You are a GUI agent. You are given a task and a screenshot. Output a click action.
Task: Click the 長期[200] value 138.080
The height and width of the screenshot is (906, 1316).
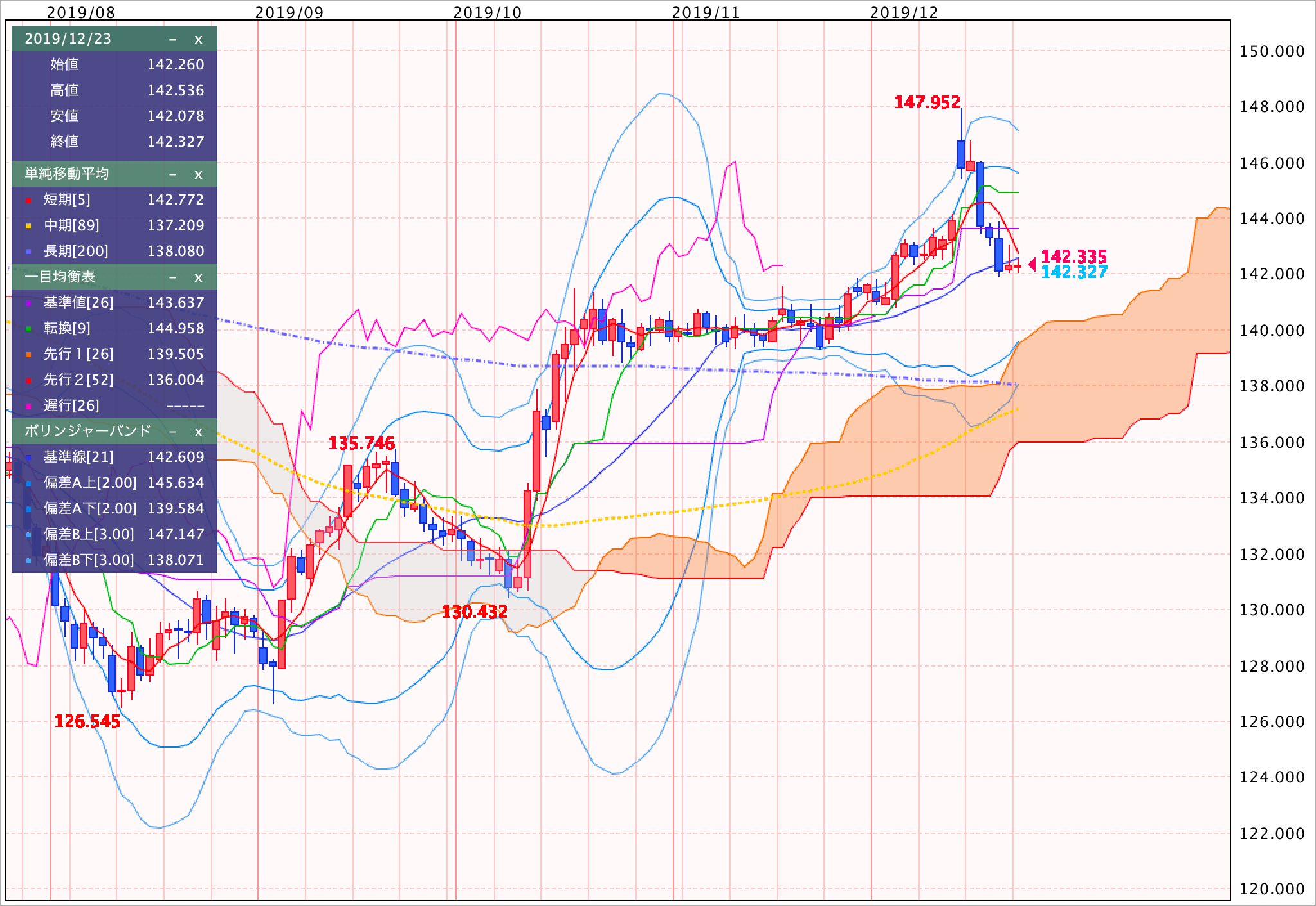pyautogui.click(x=176, y=252)
